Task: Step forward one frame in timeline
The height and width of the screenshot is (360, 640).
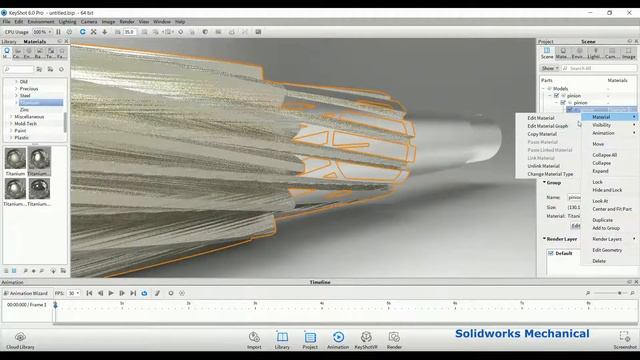Action: click(x=122, y=293)
